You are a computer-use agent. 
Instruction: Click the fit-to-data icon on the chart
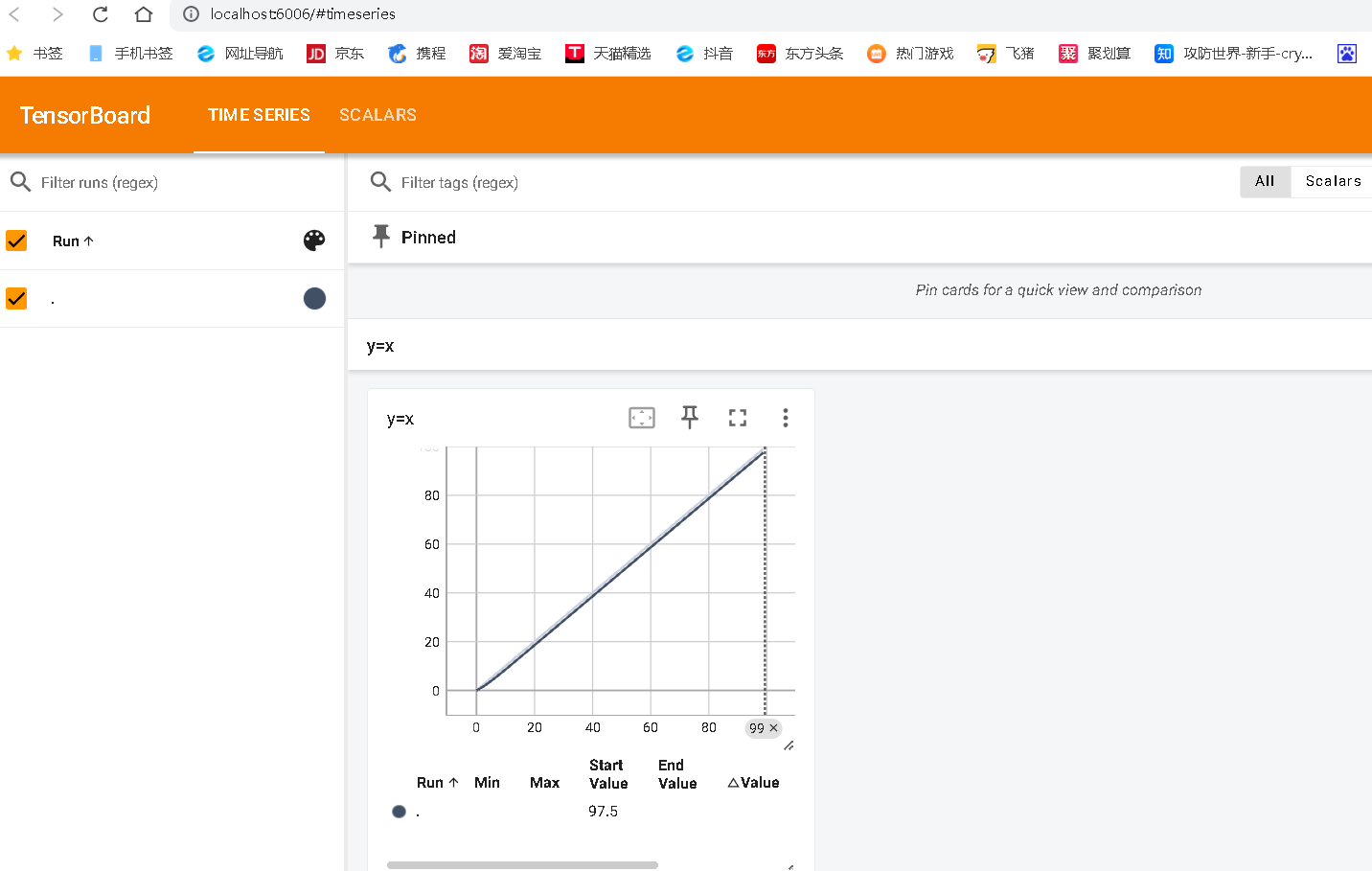(x=641, y=417)
